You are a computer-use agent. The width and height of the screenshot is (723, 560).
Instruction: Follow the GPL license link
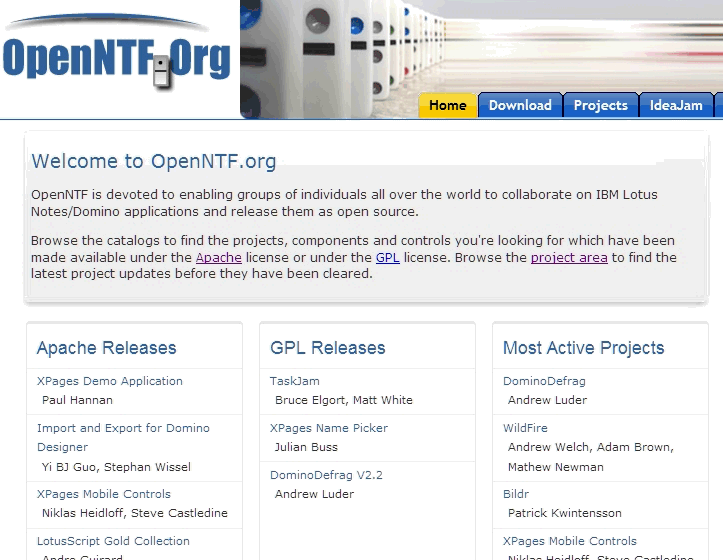coord(387,257)
